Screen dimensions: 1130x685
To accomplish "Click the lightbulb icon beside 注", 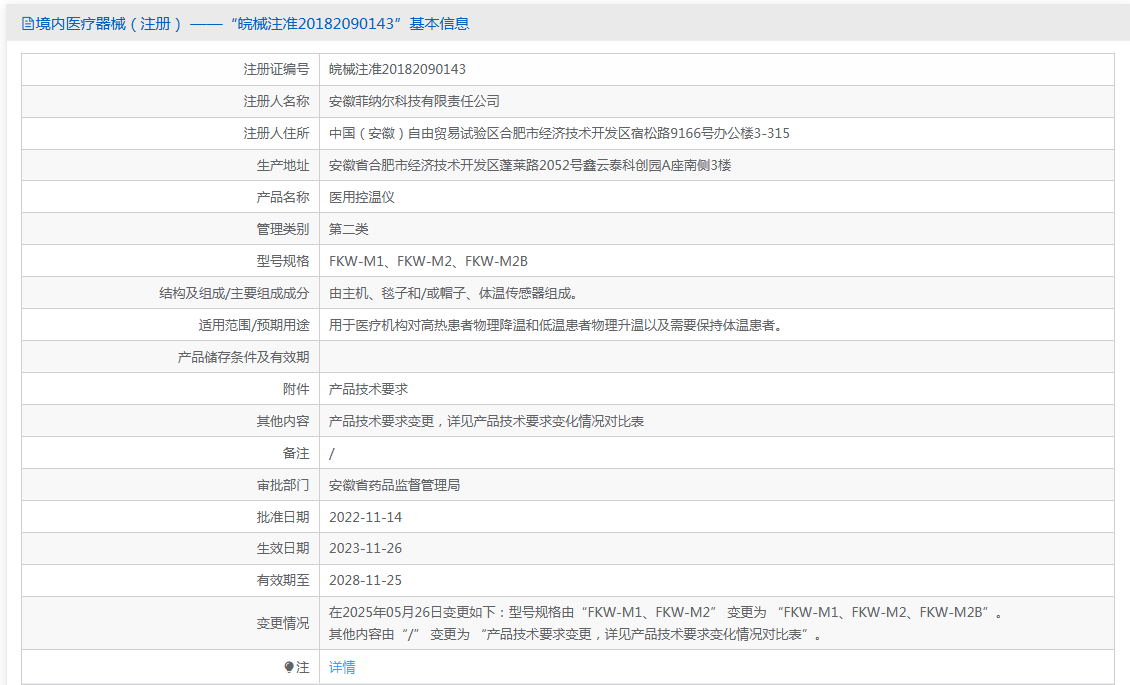I will click(x=289, y=668).
